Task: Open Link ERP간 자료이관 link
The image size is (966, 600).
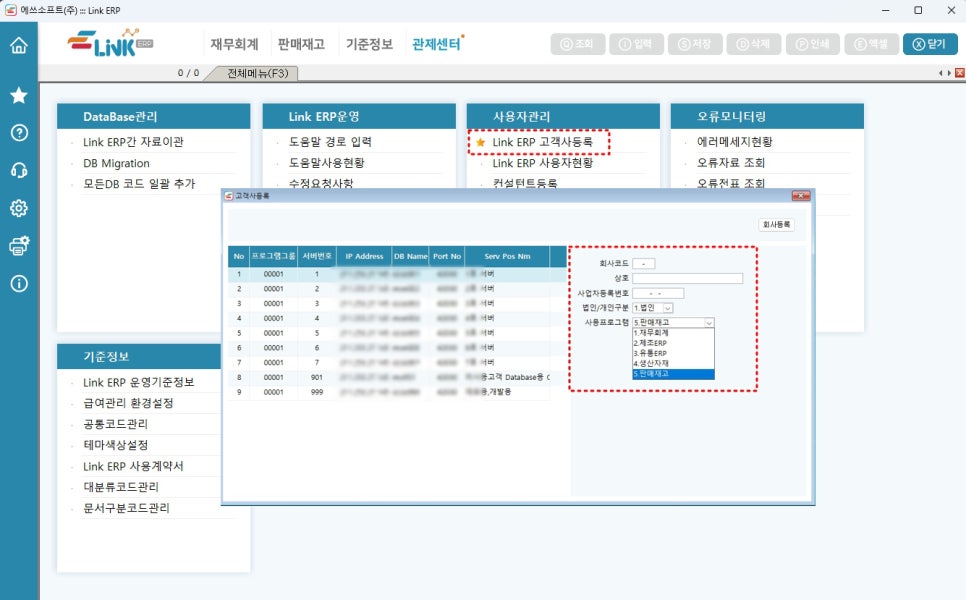Action: (x=133, y=142)
